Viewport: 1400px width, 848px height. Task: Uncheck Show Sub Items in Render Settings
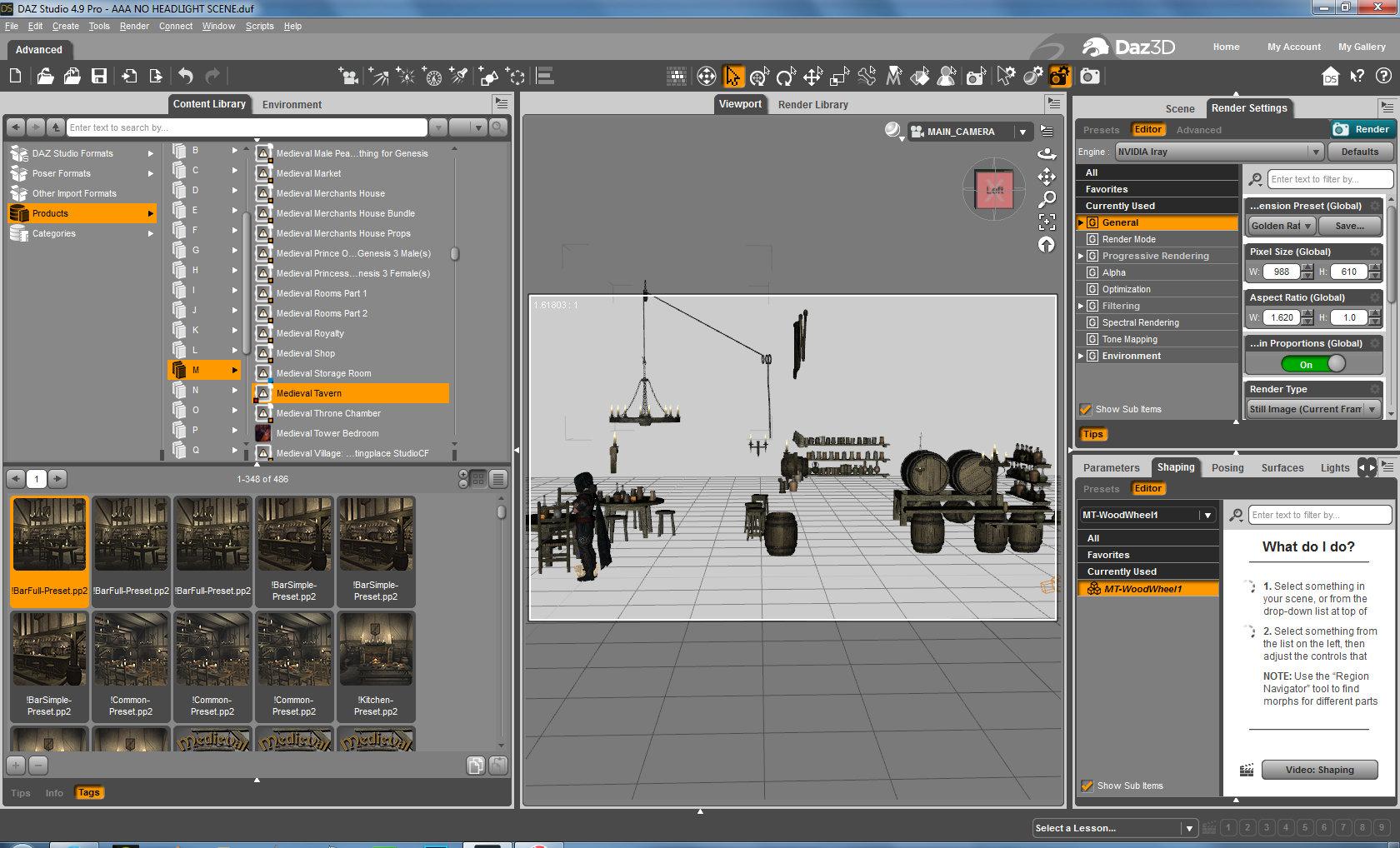click(x=1085, y=409)
